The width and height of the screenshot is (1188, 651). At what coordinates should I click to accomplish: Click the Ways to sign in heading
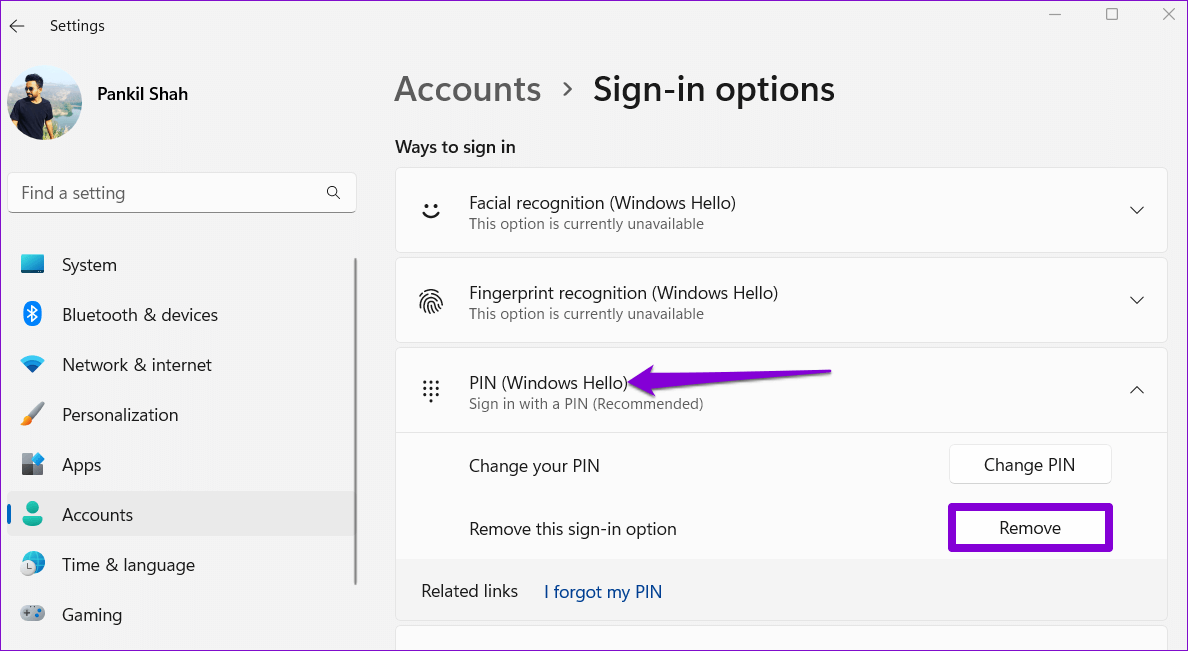coord(455,147)
